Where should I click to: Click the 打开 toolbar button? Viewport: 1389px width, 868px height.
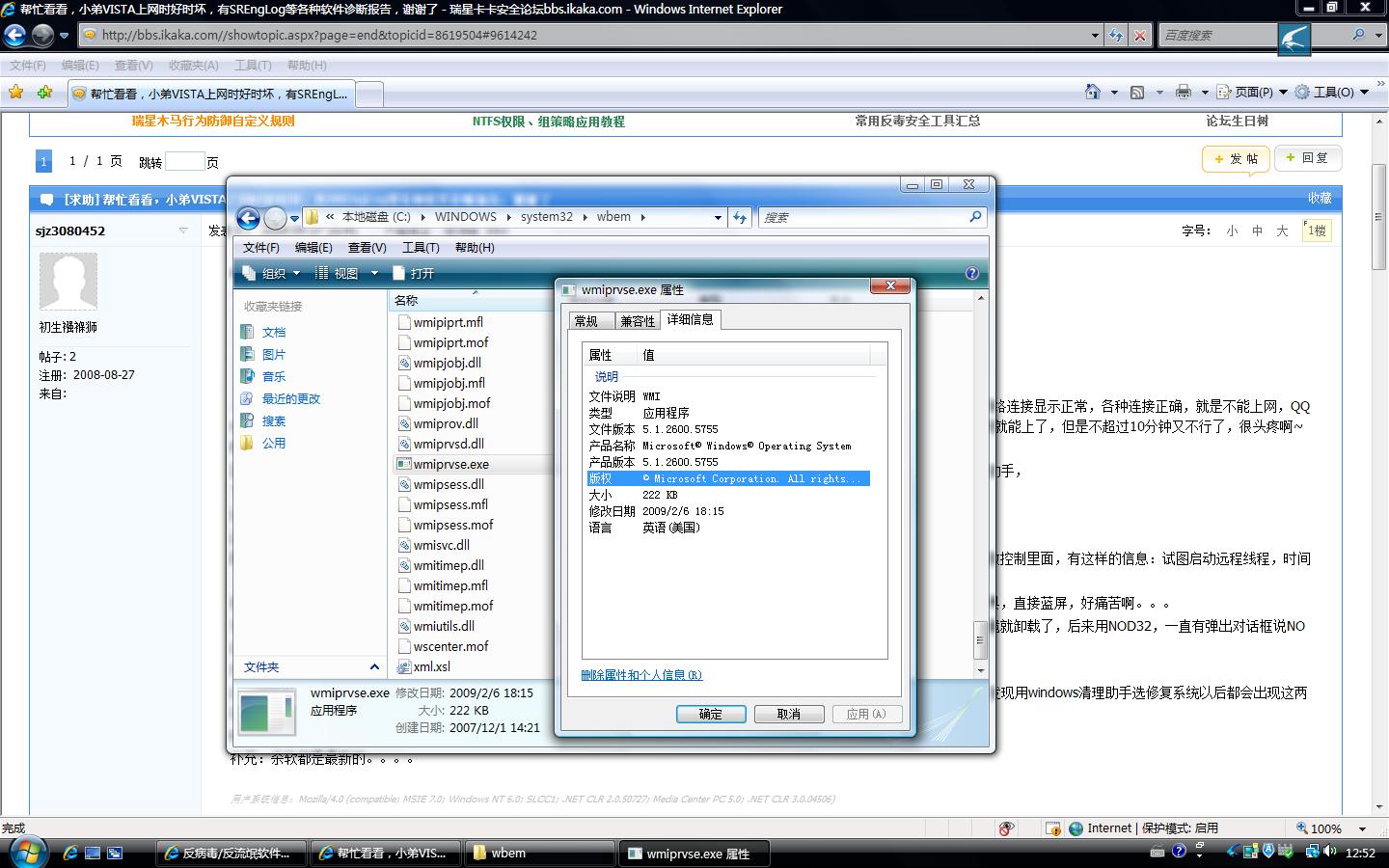413,273
